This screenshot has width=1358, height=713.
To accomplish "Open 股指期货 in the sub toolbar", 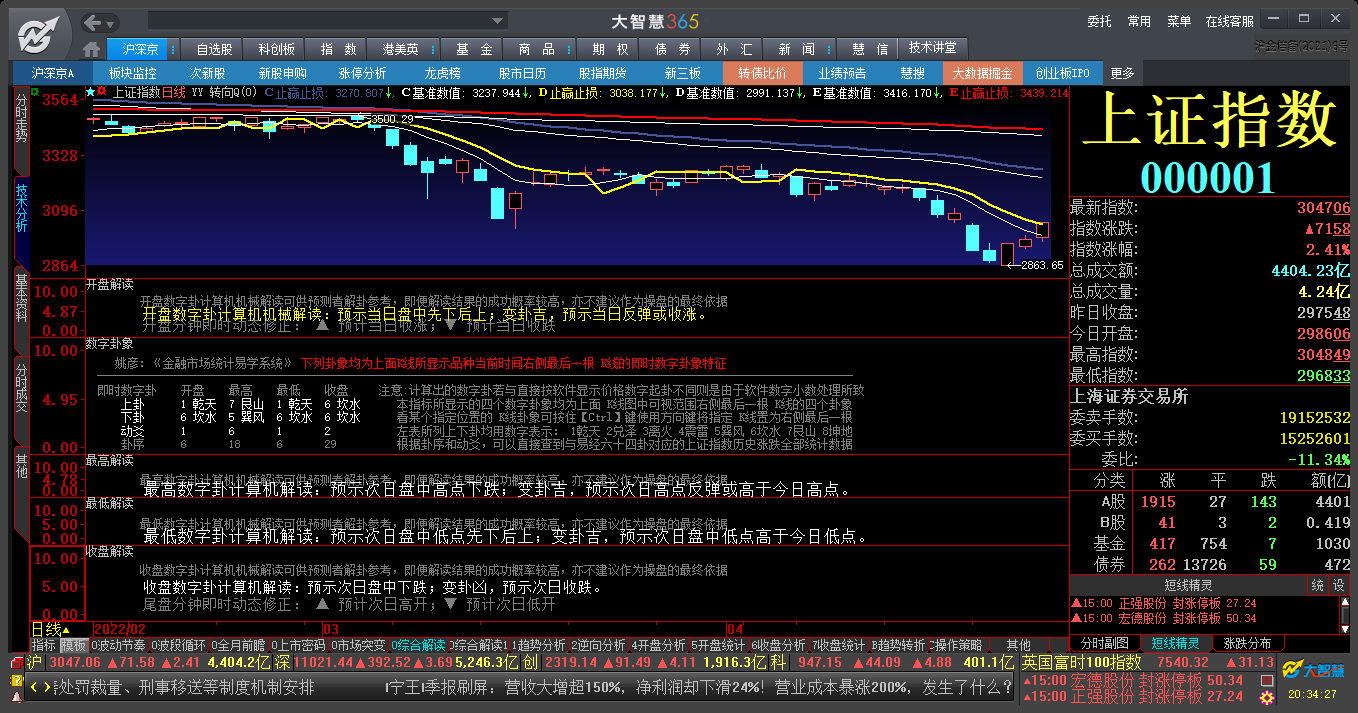I will 602,73.
